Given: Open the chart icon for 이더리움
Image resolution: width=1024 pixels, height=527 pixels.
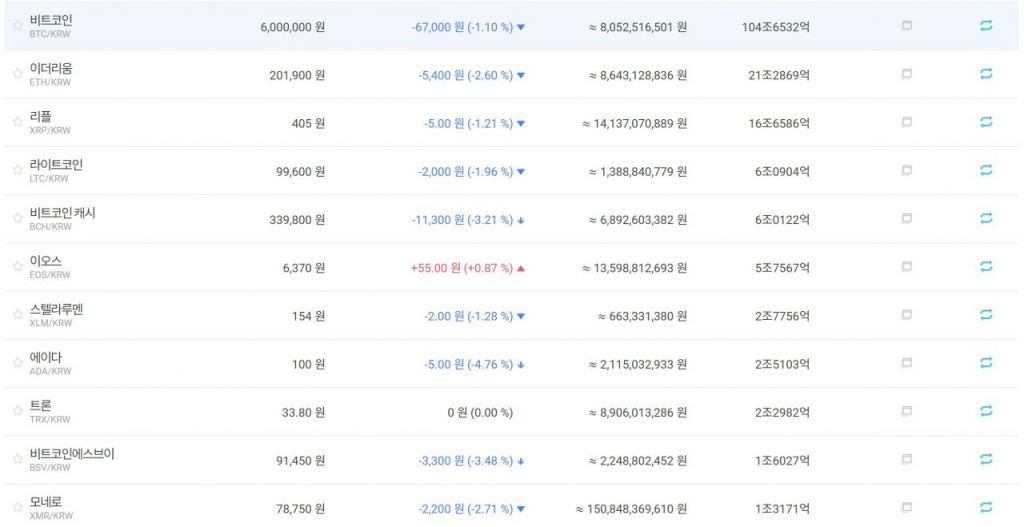Looking at the screenshot, I should (x=906, y=74).
